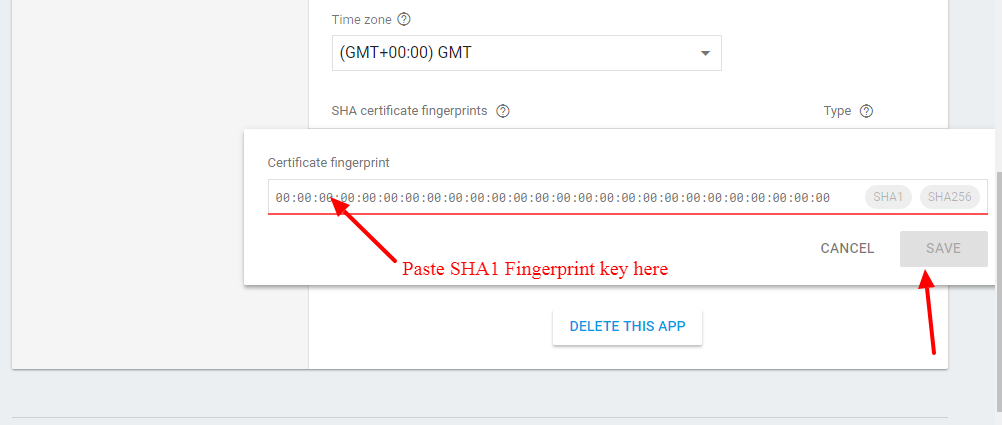Image resolution: width=1002 pixels, height=425 pixels.
Task: Select the SHA1 type chip
Action: pos(888,197)
